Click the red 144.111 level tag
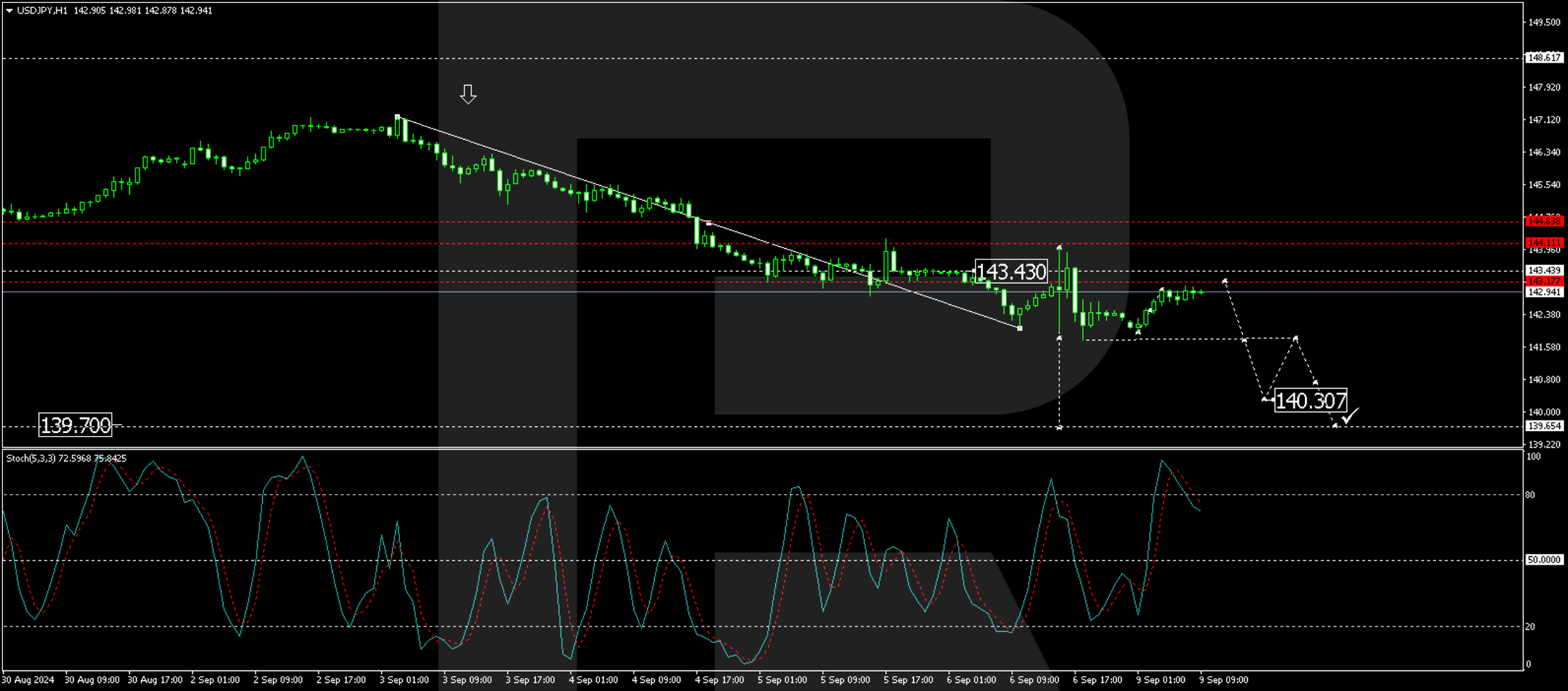The width and height of the screenshot is (1568, 691). 1544,243
